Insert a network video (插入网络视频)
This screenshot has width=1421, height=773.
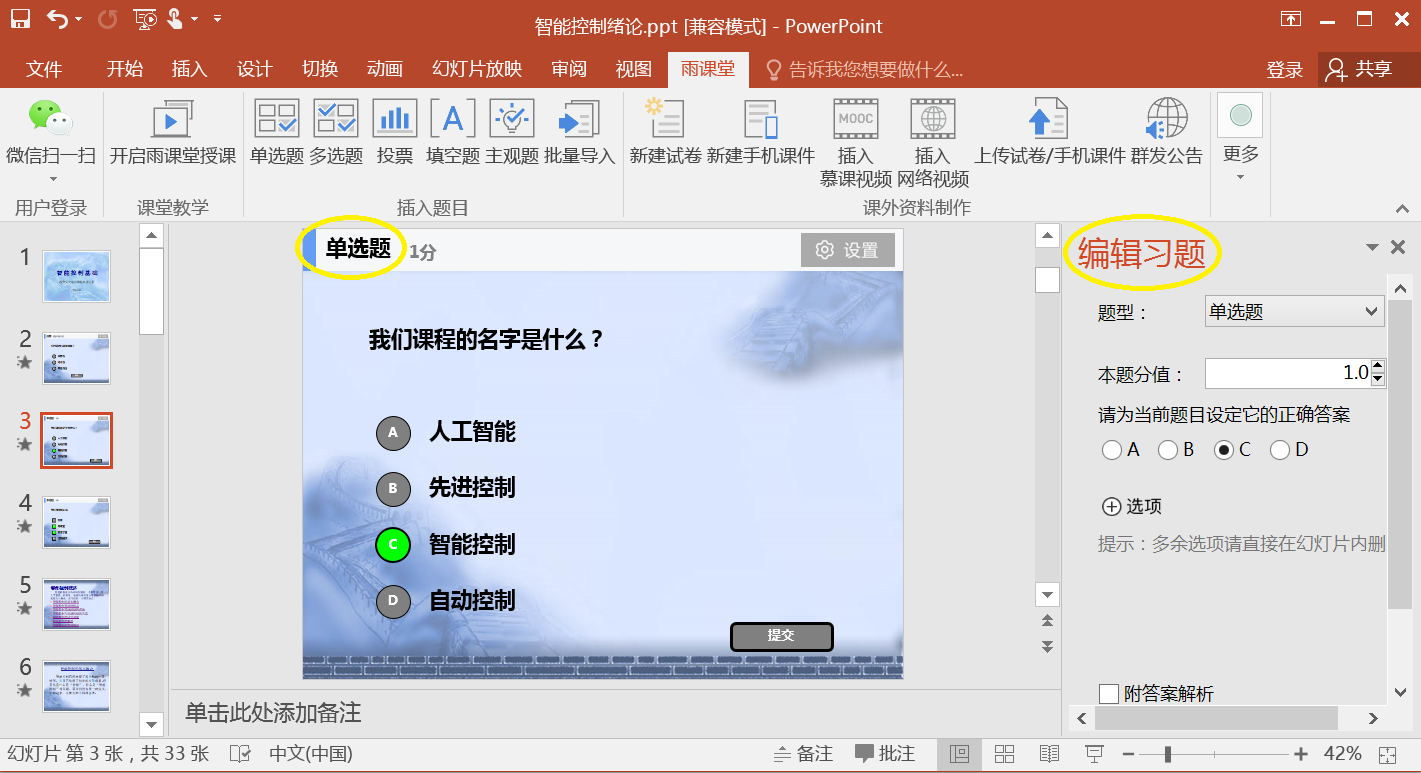[x=933, y=143]
